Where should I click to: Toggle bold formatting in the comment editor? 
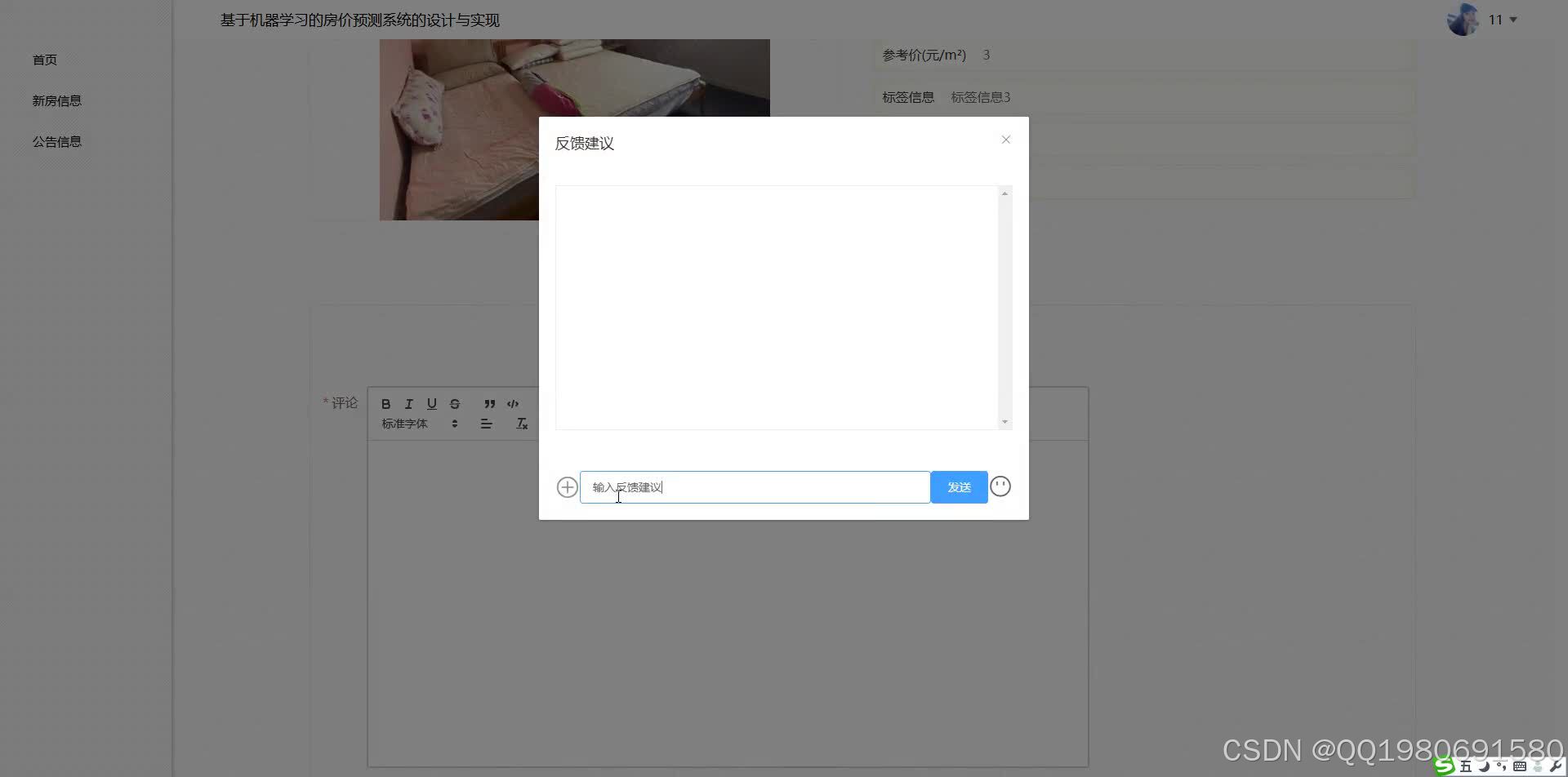click(x=385, y=404)
